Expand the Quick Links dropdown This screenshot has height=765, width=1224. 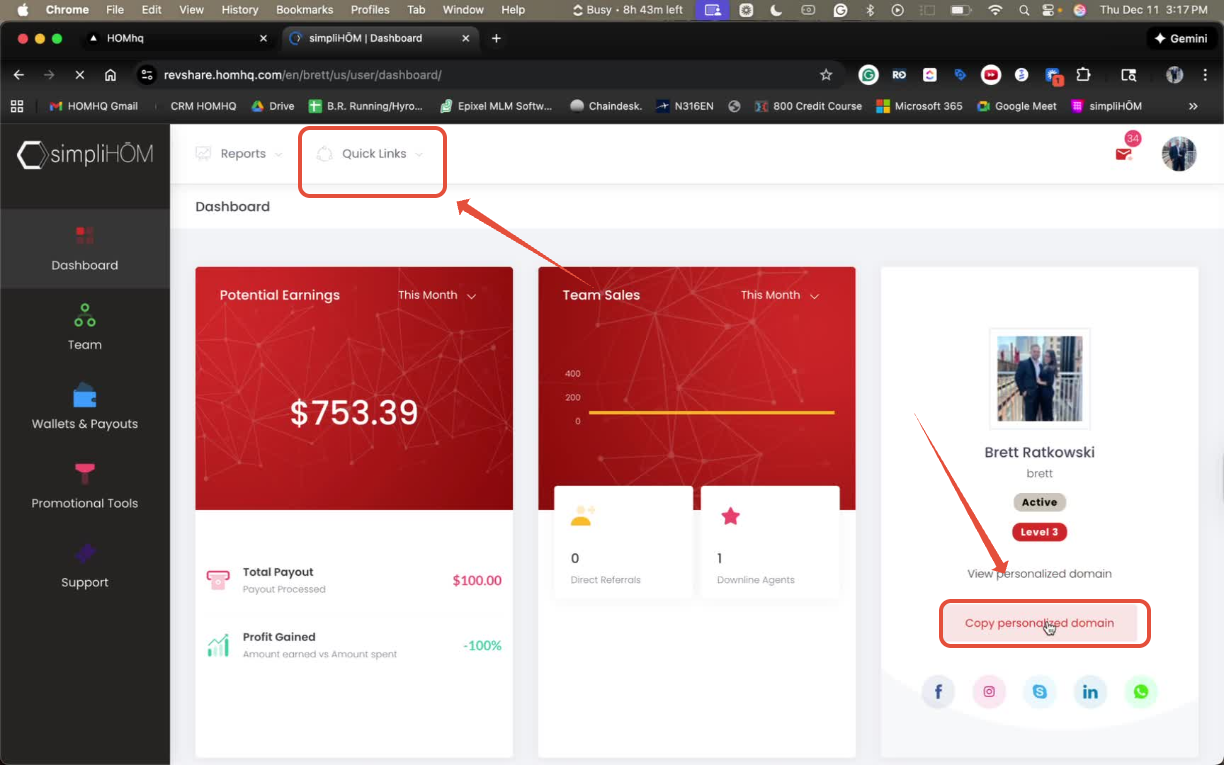[371, 154]
